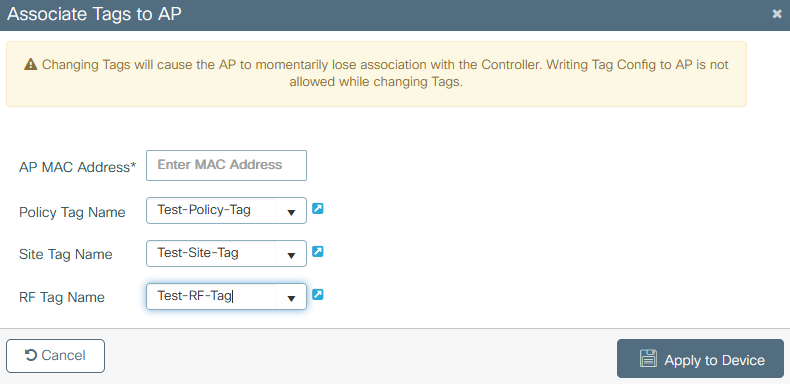This screenshot has height=384, width=790.
Task: Close the Associate Tags to AP dialog
Action: (x=777, y=14)
